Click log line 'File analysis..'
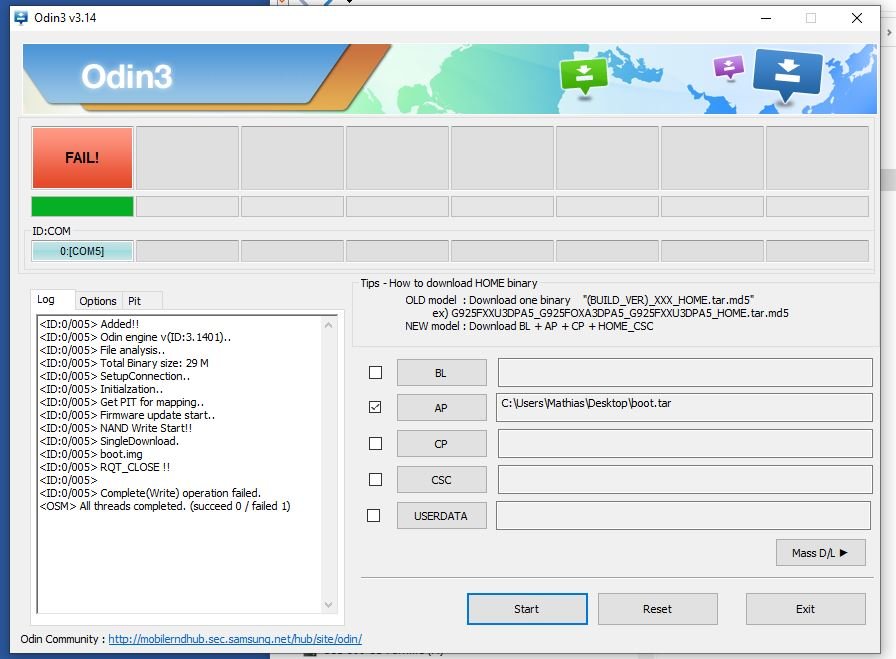The height and width of the screenshot is (659, 896). 102,350
